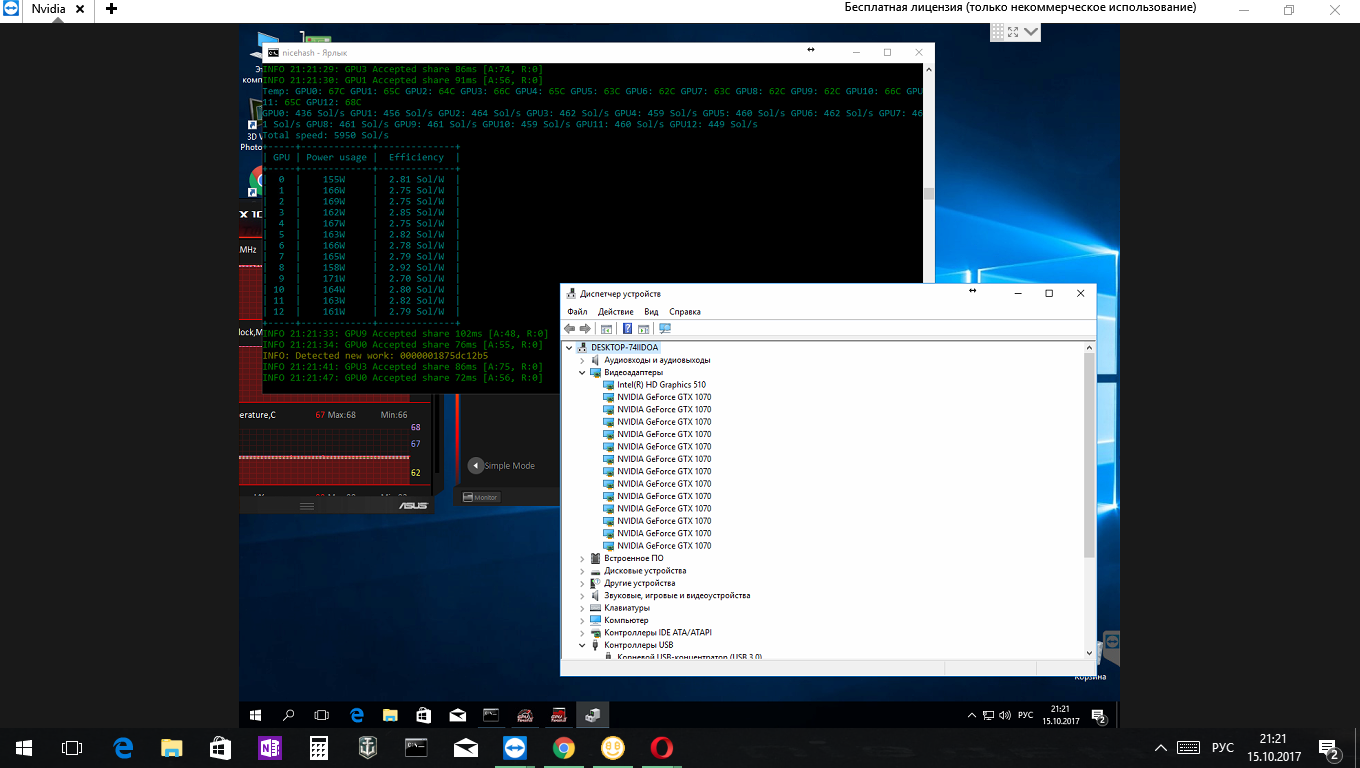Open the Действие menu

pyautogui.click(x=616, y=311)
